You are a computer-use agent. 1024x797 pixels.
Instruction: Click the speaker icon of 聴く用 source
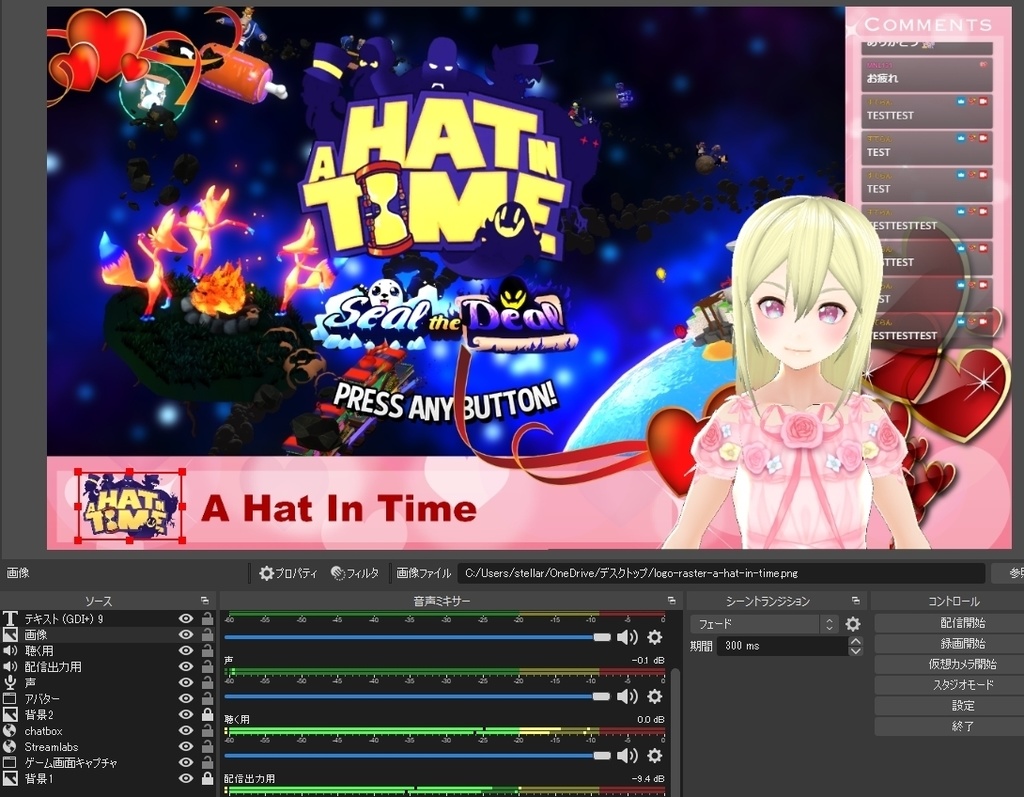[x=10, y=651]
